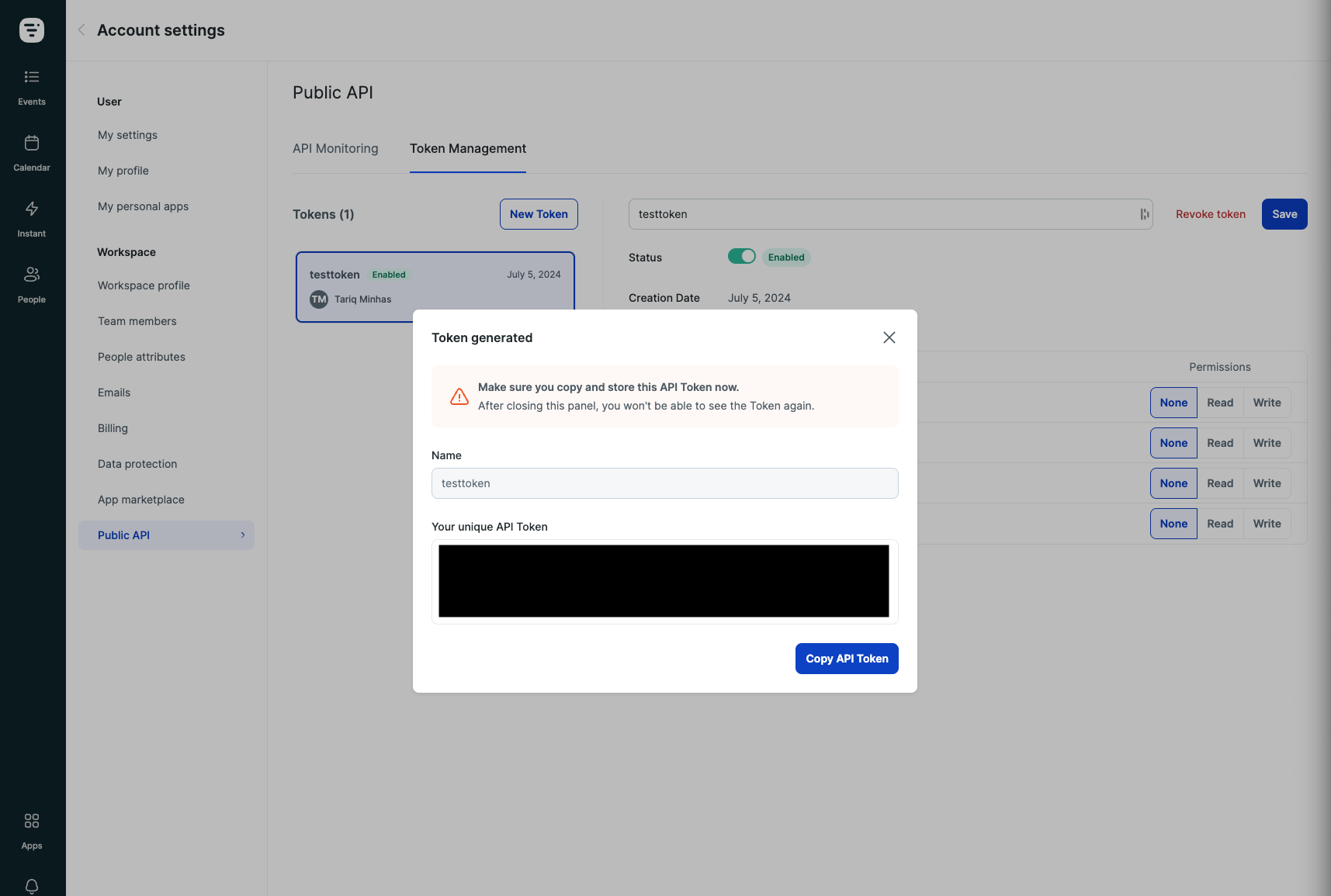Viewport: 1331px width, 896px height.
Task: Open My profile in the sidebar
Action: point(123,171)
